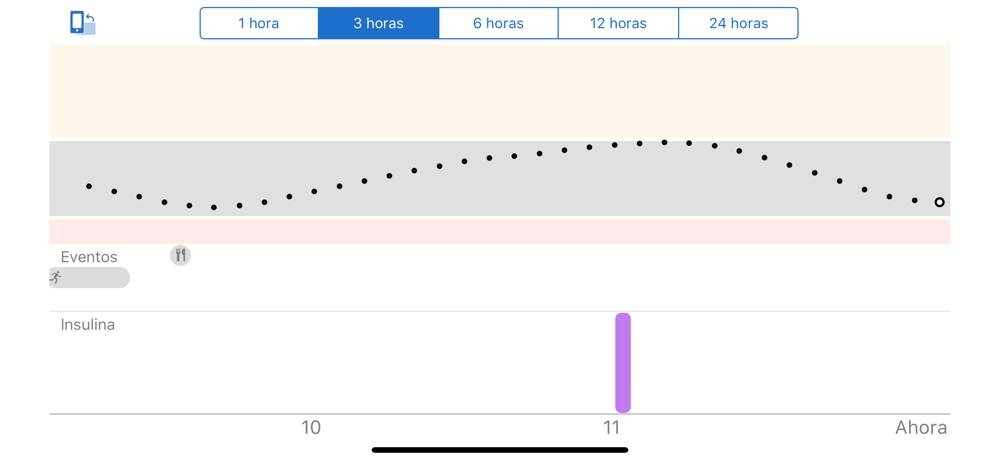The width and height of the screenshot is (1000, 462).
Task: Select the gray exercise event bar
Action: coord(89,278)
